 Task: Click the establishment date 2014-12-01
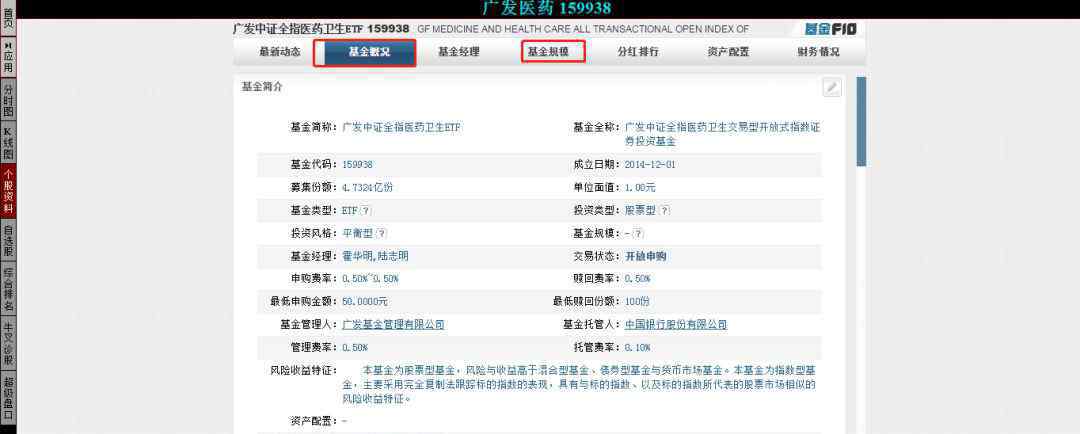click(651, 165)
